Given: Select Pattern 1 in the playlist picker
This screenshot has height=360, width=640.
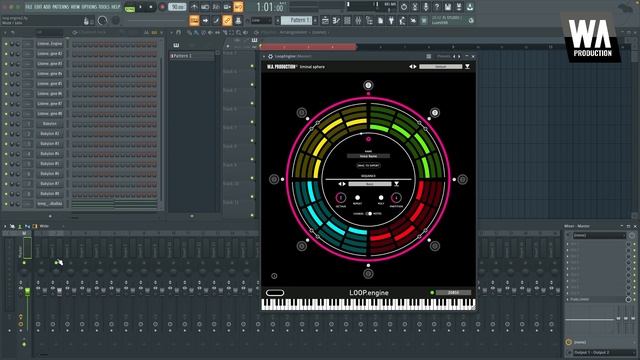Looking at the screenshot, I should [192, 56].
